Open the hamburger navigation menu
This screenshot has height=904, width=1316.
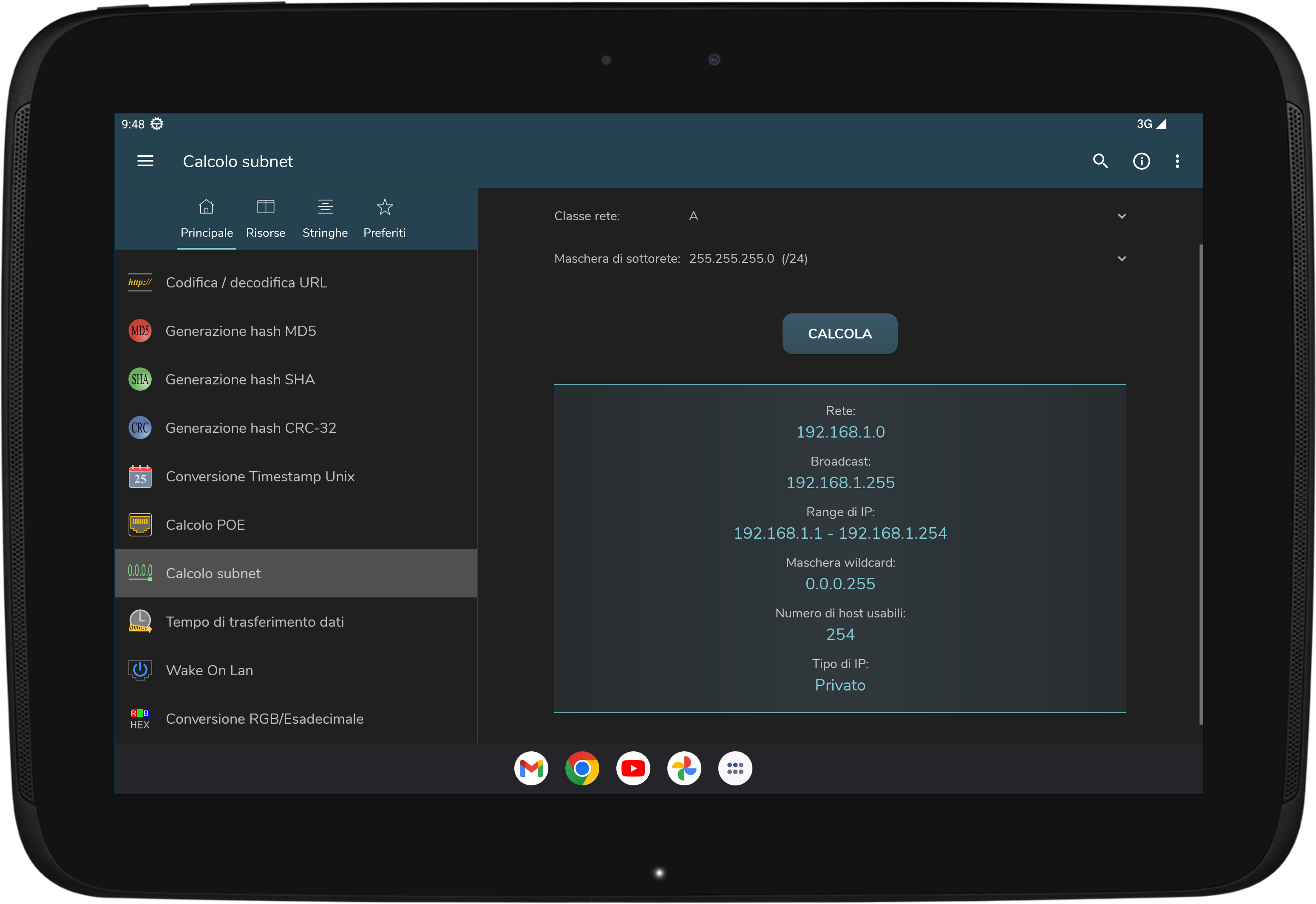tap(145, 162)
